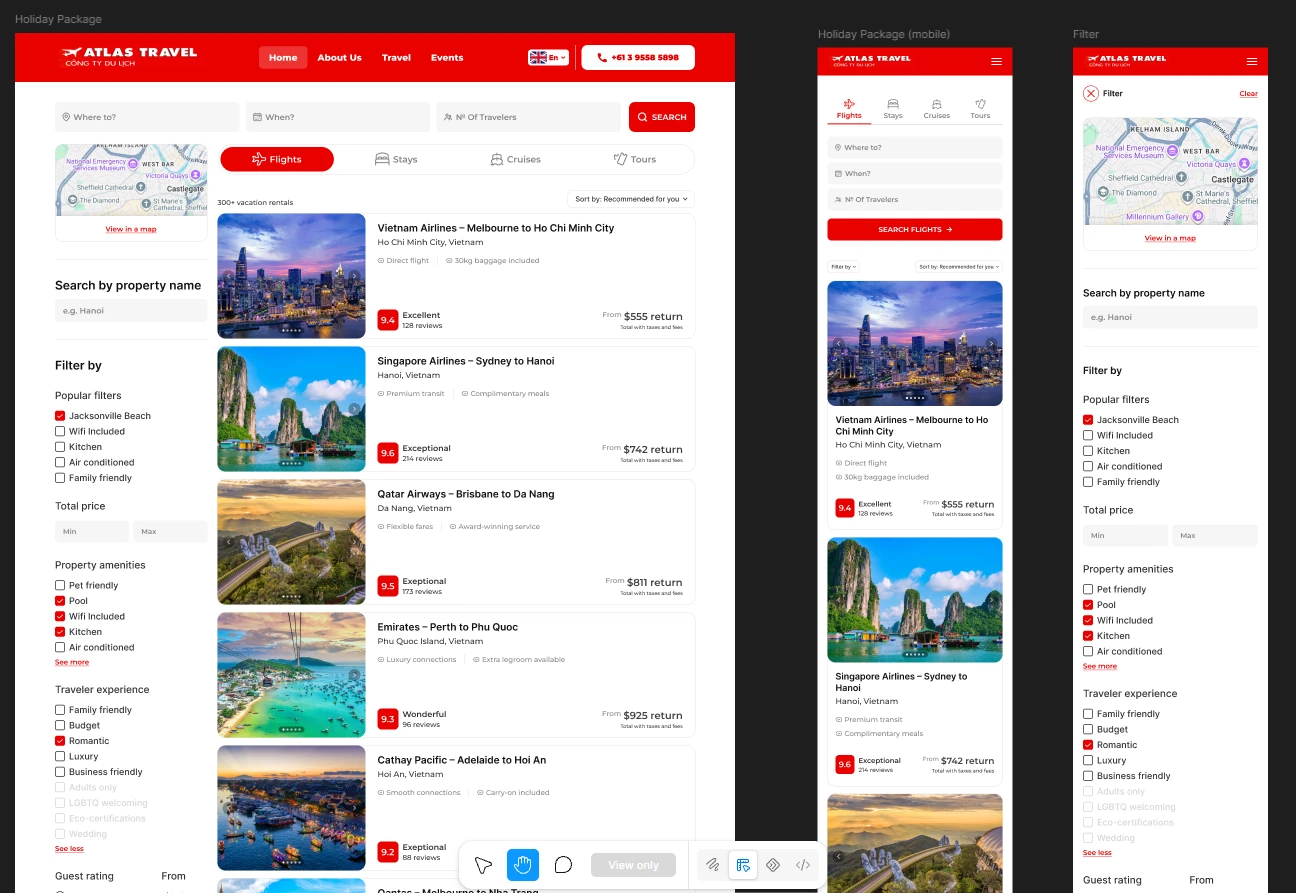The image size is (1296, 893).
Task: Select the Move arrow tool in Figma toolbar
Action: point(484,865)
